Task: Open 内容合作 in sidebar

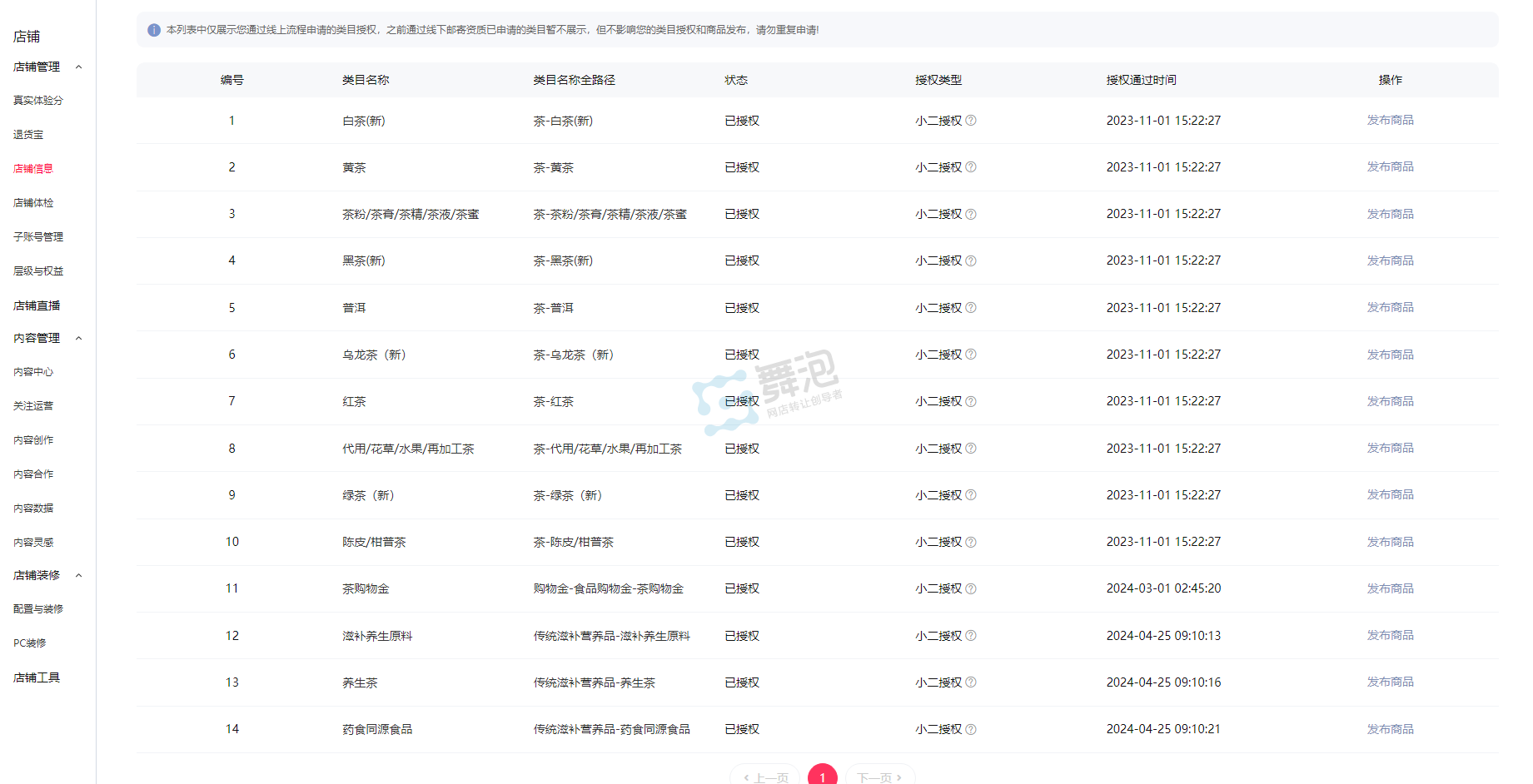Action: coord(33,474)
